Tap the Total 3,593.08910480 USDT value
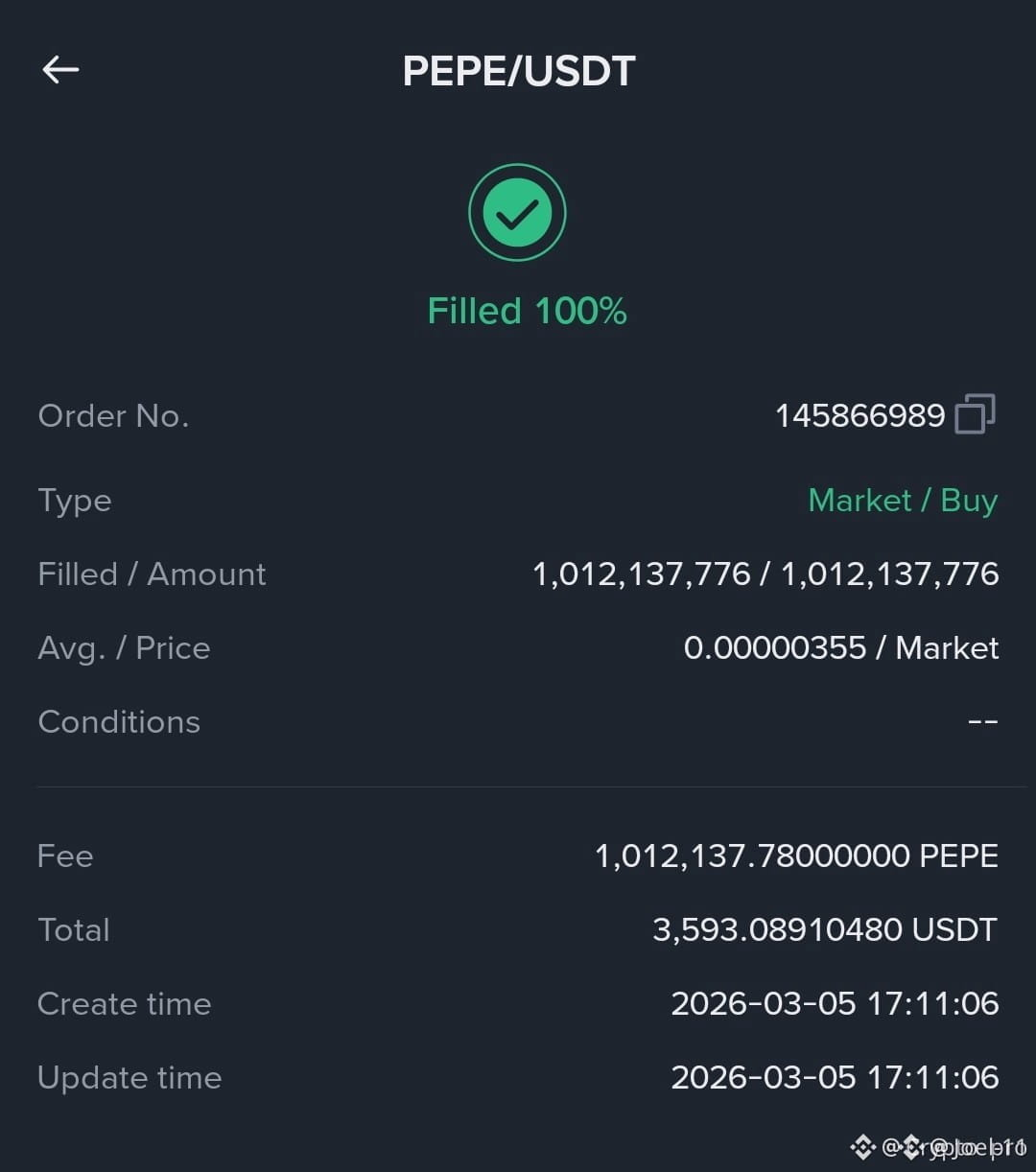Screen dimensions: 1036x1172 click(825, 929)
